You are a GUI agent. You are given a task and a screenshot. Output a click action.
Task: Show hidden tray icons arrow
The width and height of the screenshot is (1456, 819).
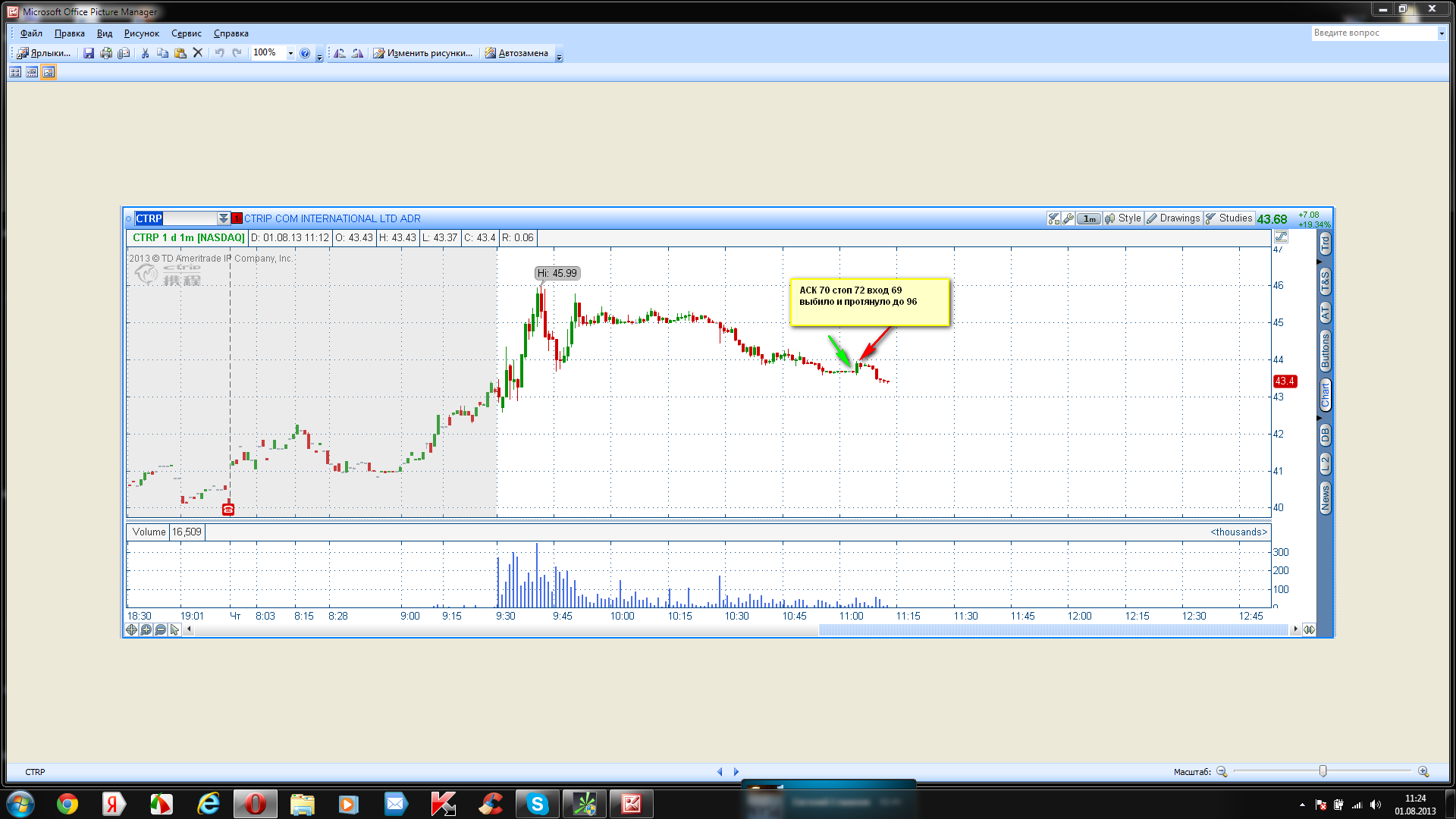coord(1302,805)
